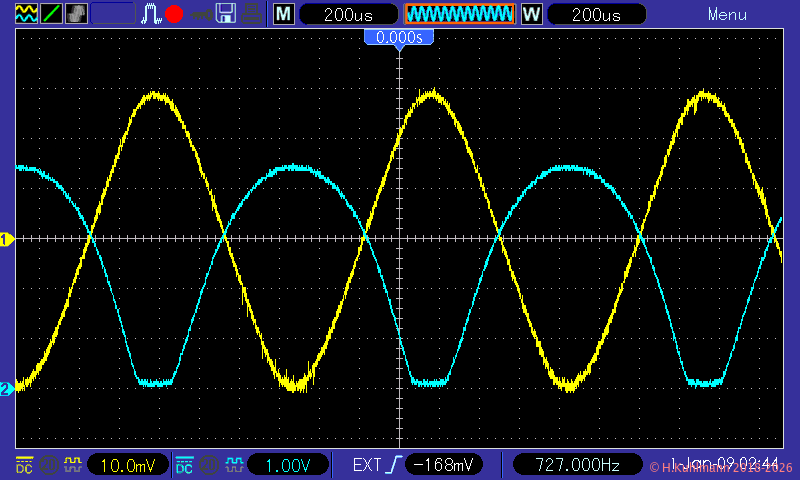The image size is (800, 480).
Task: Click the M main timebase icon
Action: [284, 14]
